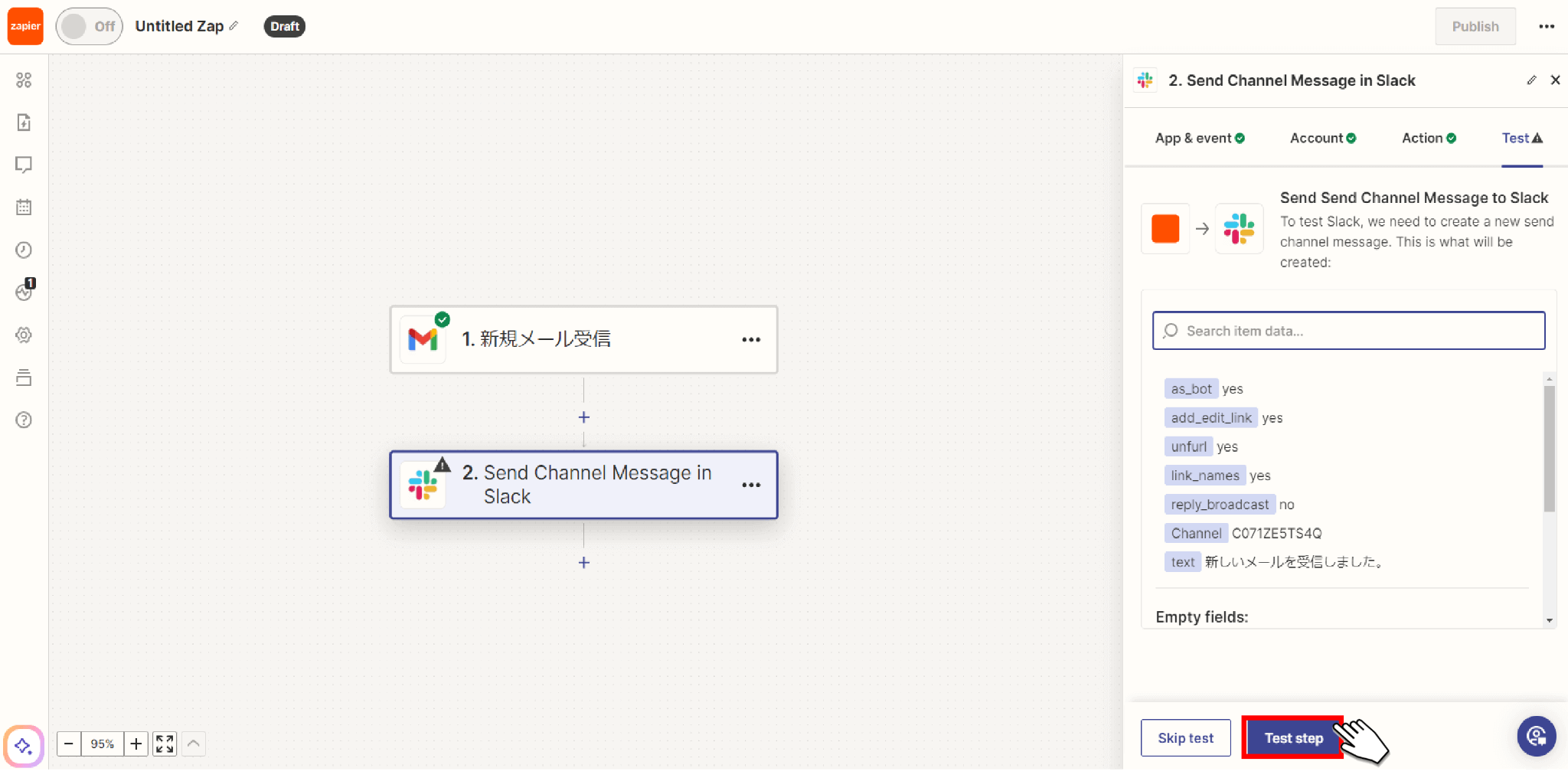Close the step editor panel
Image resolution: width=1568 pixels, height=778 pixels.
coord(1555,80)
